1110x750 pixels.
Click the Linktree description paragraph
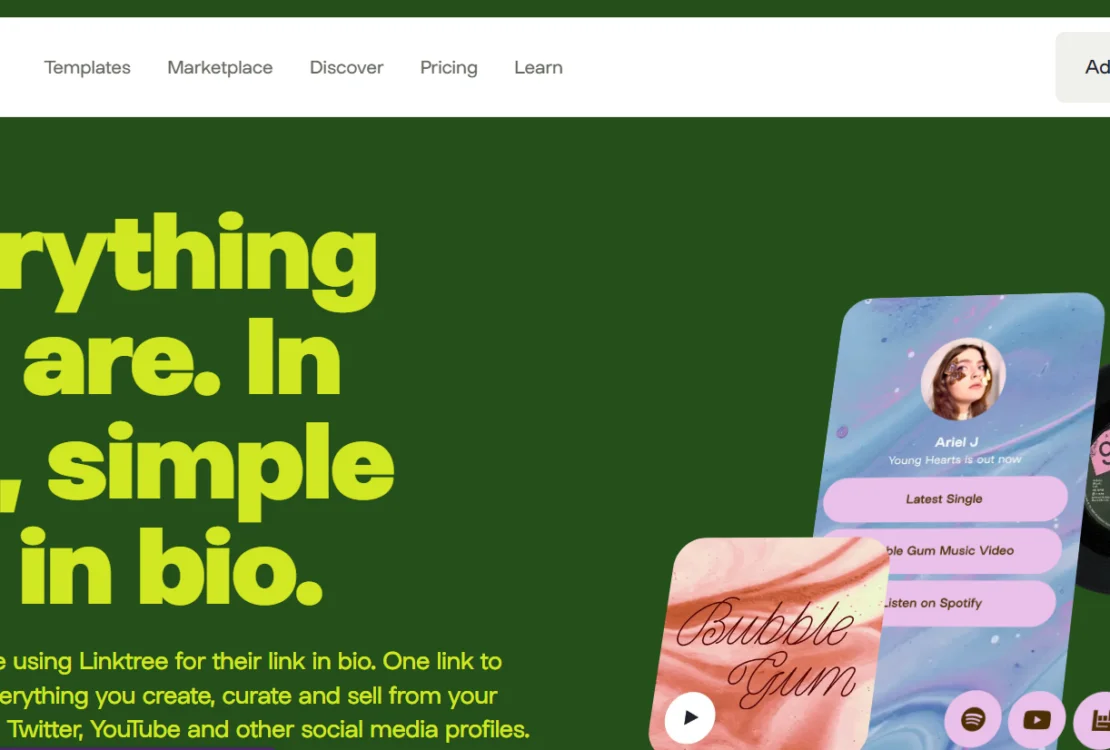263,695
